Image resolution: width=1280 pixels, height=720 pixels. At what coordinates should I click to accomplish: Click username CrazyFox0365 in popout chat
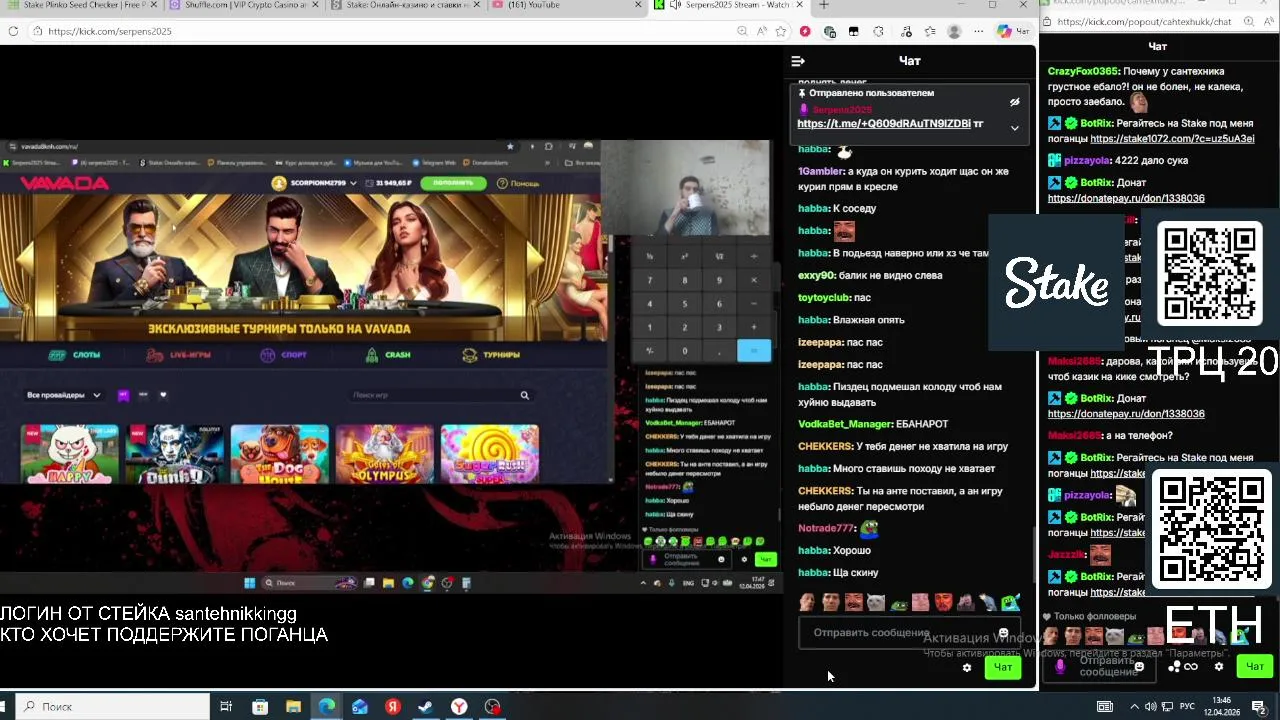pos(1082,72)
